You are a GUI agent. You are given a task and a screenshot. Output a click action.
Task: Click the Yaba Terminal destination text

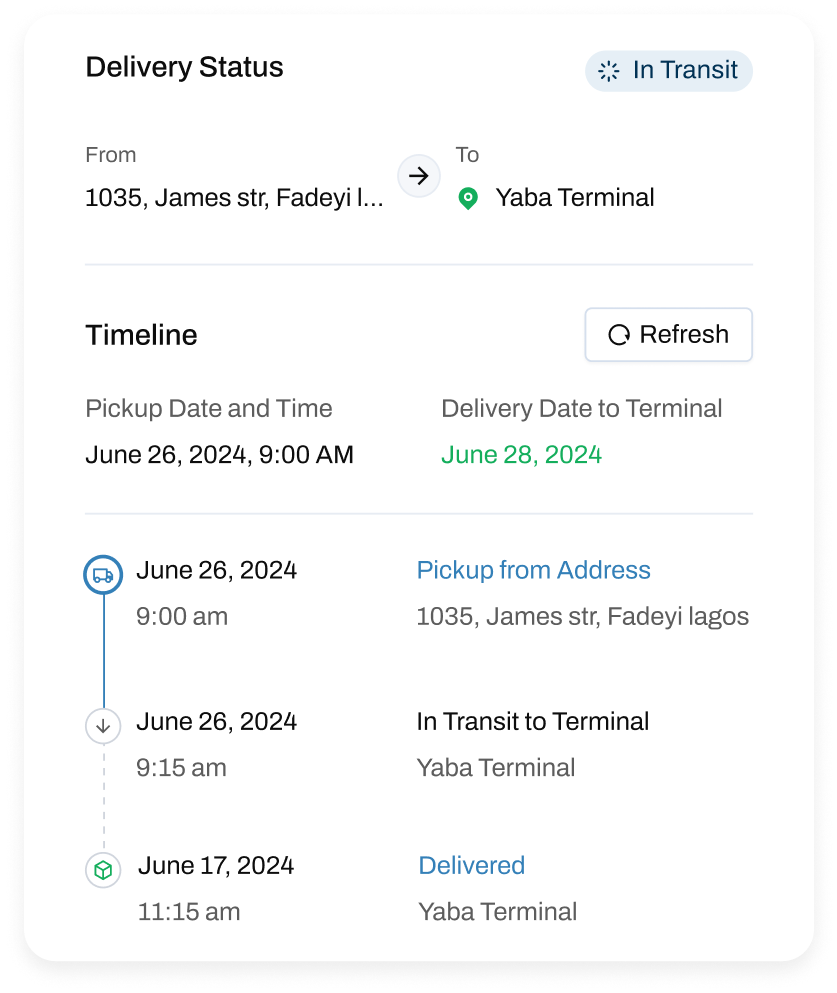point(575,198)
